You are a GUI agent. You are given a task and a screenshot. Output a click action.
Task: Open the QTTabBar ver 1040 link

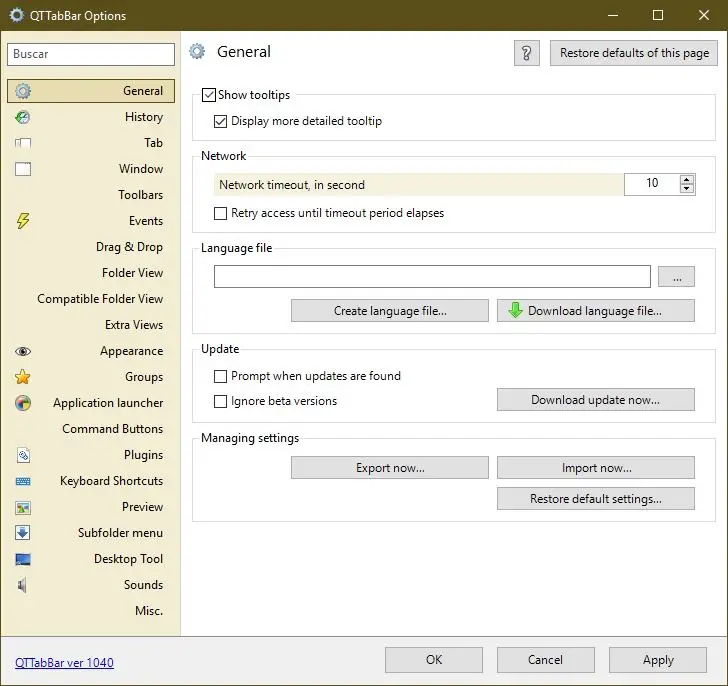64,662
